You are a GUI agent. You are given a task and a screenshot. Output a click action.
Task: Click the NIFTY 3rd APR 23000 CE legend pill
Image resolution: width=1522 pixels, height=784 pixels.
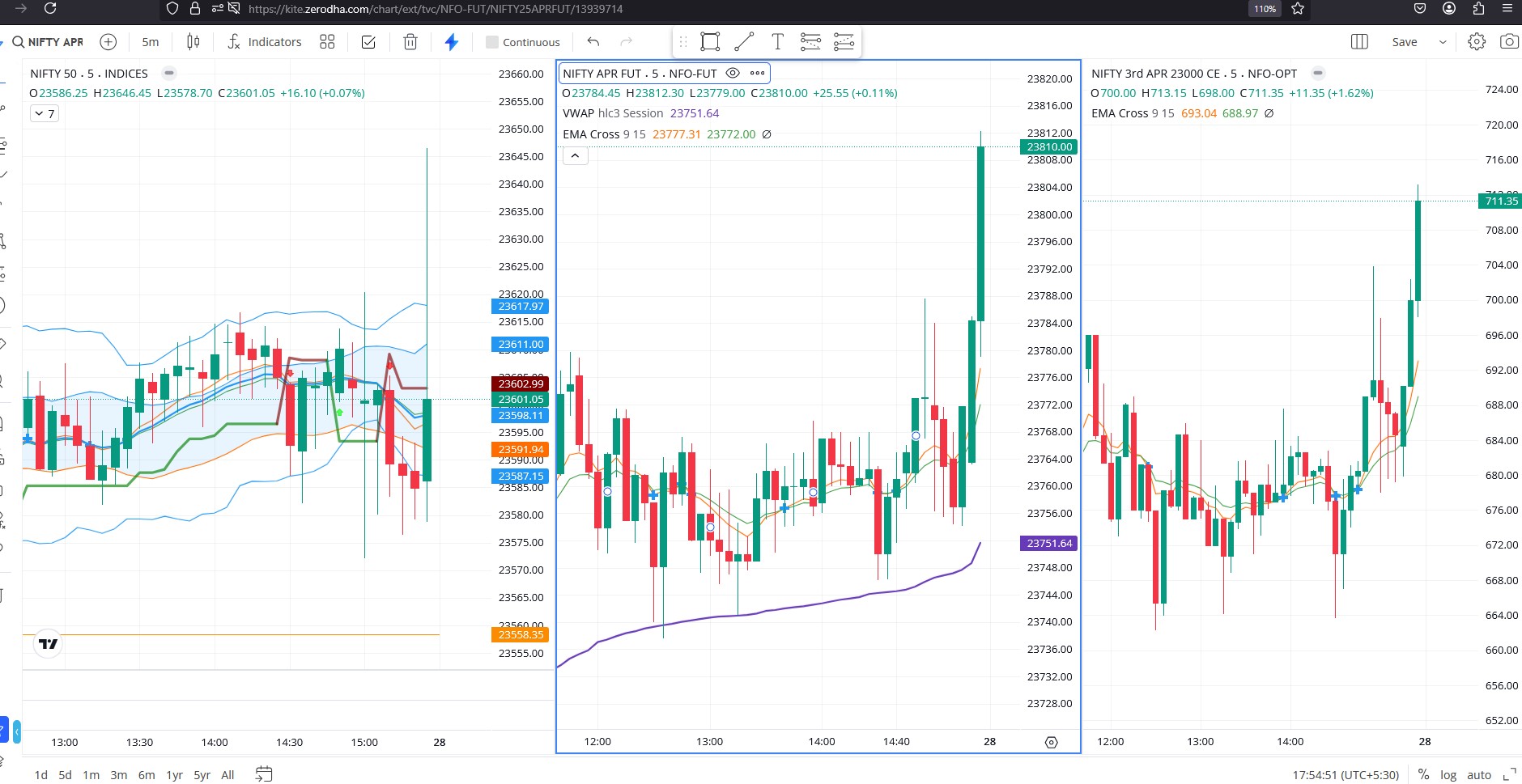[1318, 73]
